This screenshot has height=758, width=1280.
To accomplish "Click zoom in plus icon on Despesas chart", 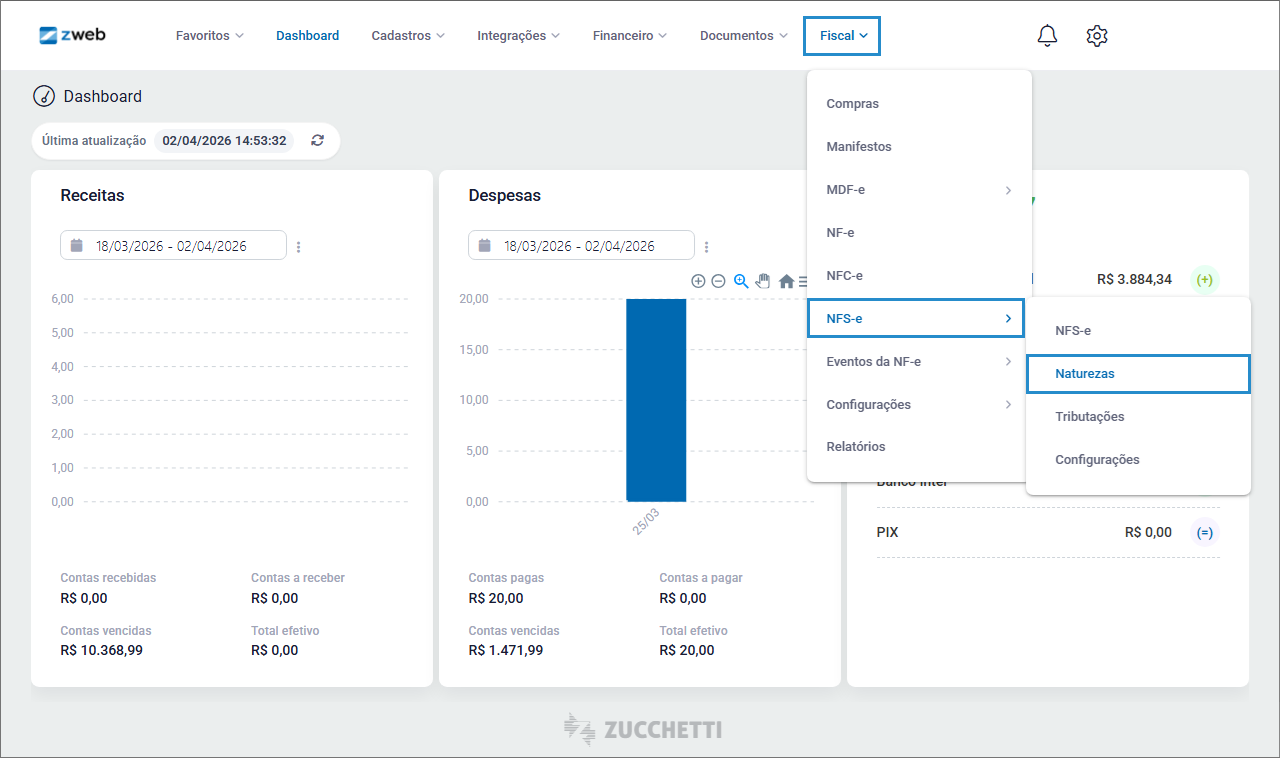I will pyautogui.click(x=698, y=281).
